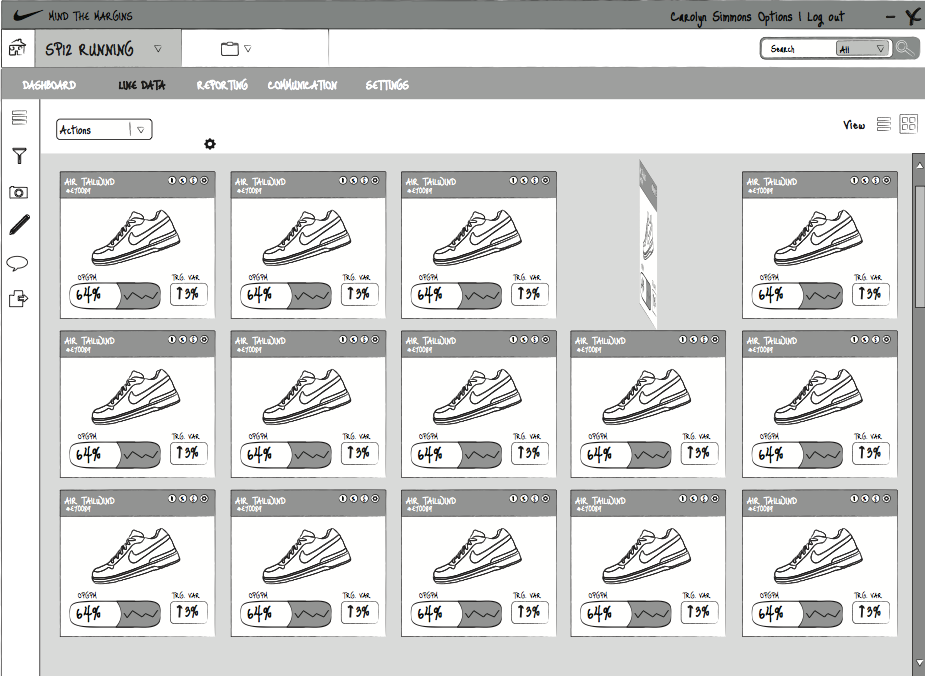Activate the pencil edit tool in sidebar
Screen dimensions: 925x676
(x=18, y=225)
